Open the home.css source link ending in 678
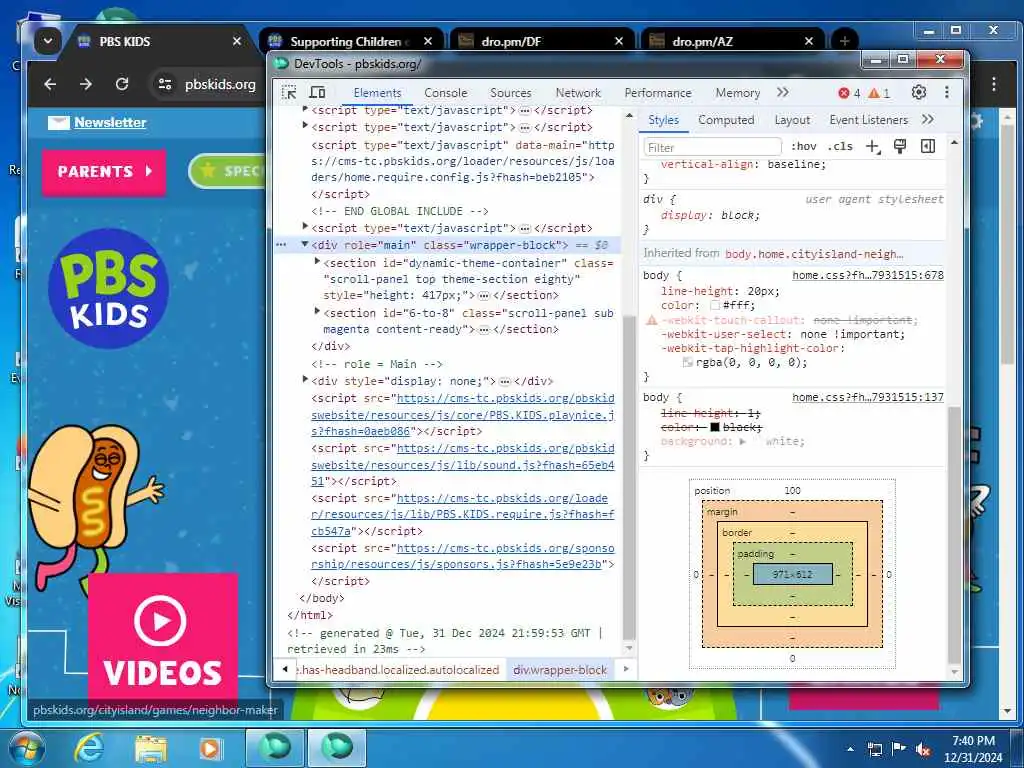 click(867, 275)
